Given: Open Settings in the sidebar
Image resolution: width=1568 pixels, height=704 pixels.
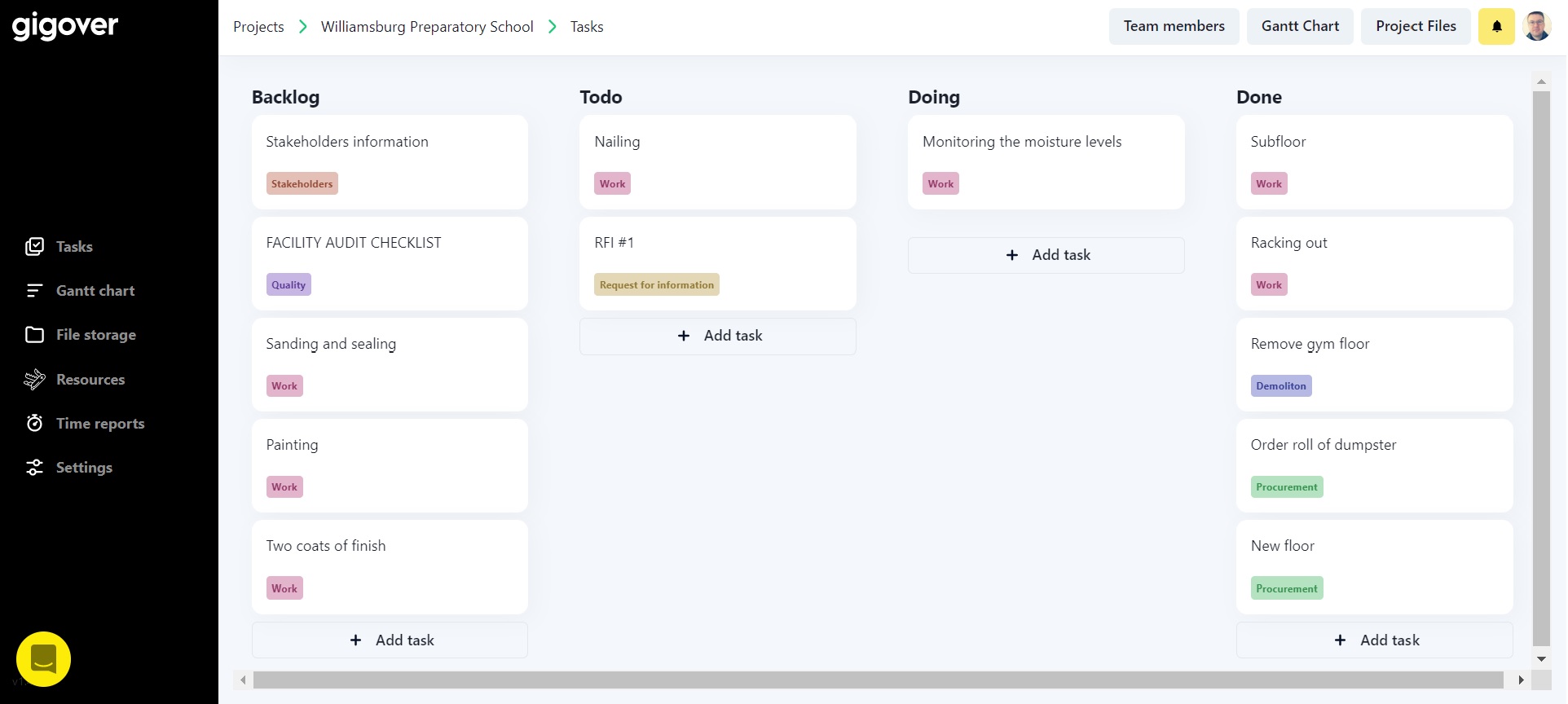Looking at the screenshot, I should (84, 468).
